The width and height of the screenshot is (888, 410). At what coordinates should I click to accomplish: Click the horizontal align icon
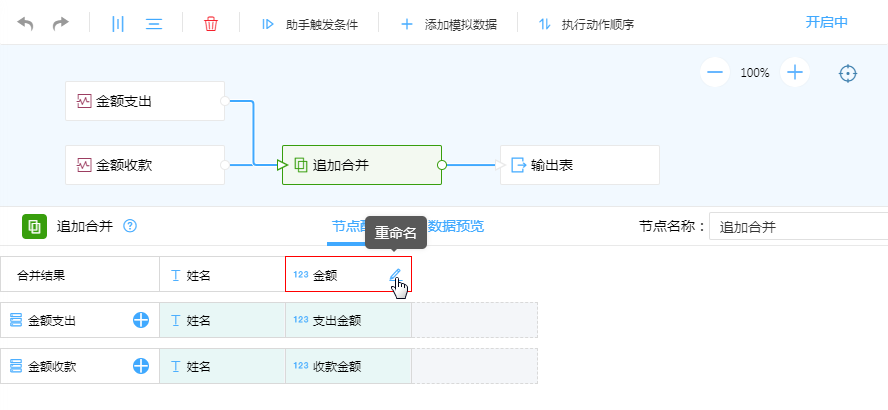[154, 23]
